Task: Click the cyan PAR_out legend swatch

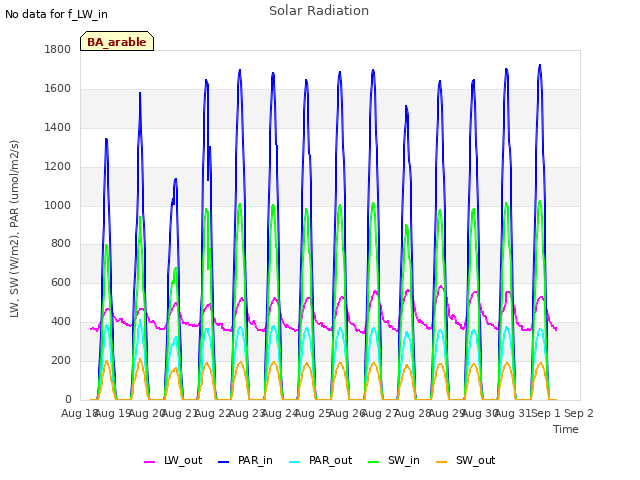Action: 295,462
